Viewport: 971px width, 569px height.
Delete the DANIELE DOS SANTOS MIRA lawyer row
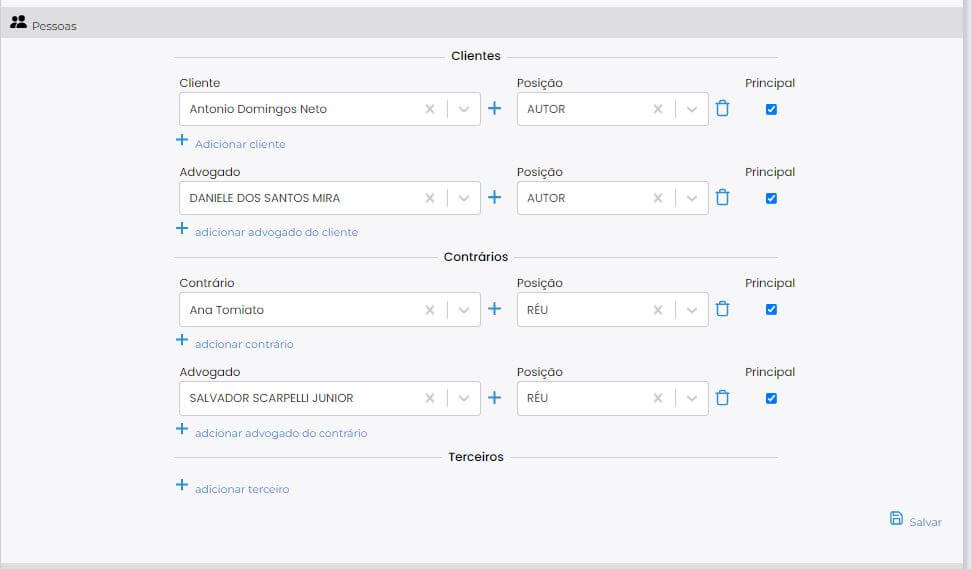[722, 198]
